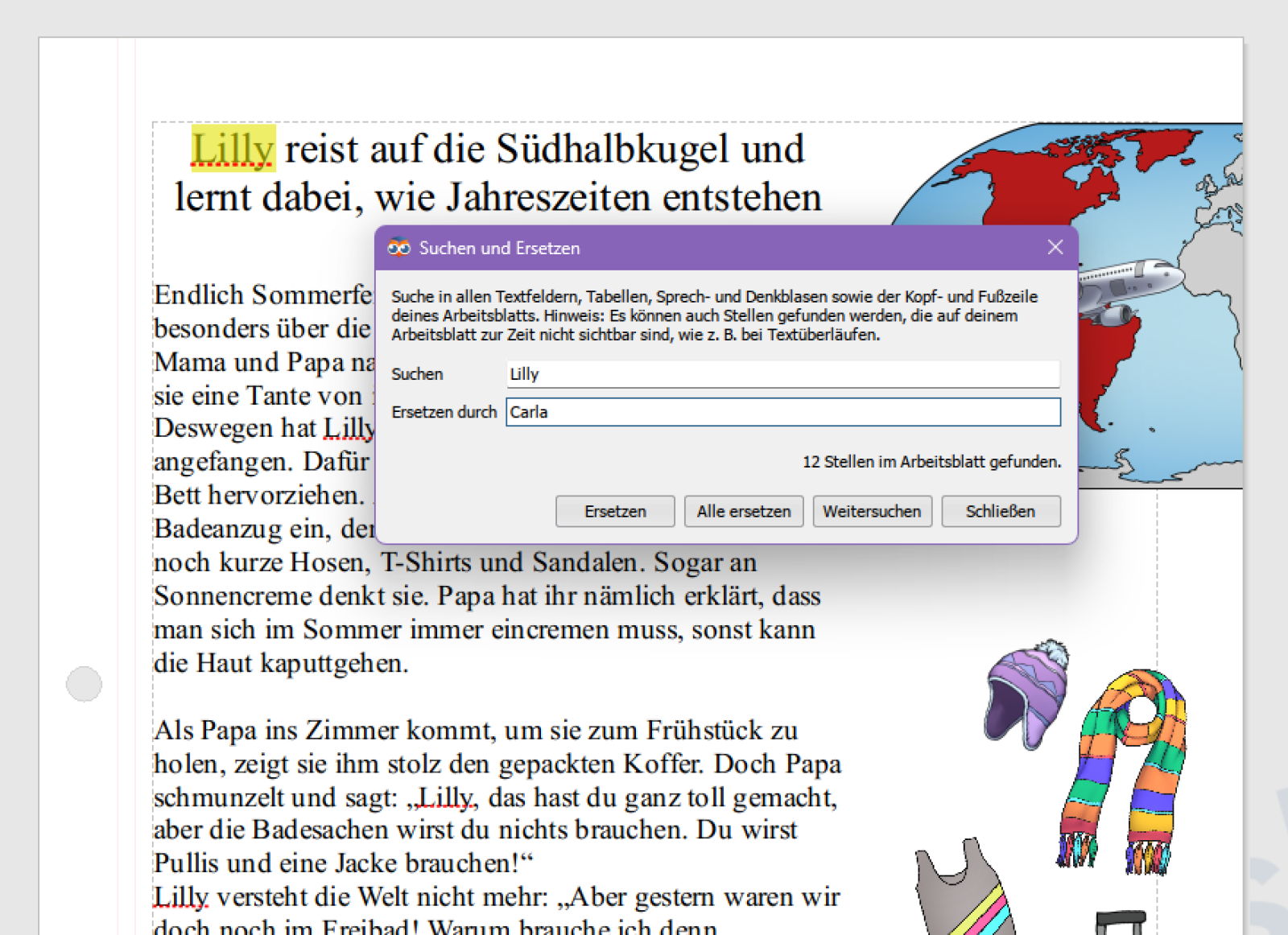Click the gray punch-hole circle in the left margin
1288x935 pixels.
pyautogui.click(x=84, y=685)
